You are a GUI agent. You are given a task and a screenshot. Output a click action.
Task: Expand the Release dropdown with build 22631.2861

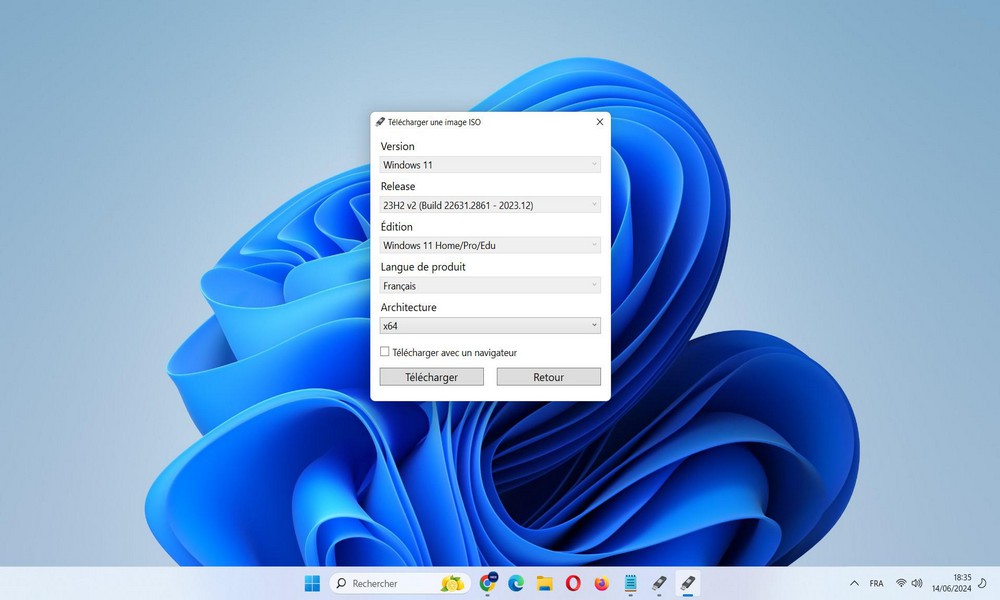pos(489,204)
